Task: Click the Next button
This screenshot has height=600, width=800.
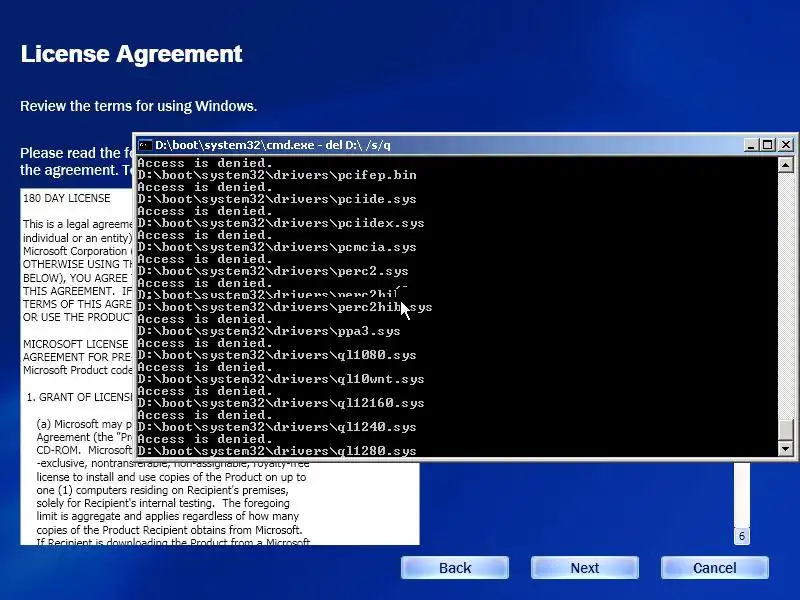Action: (585, 568)
